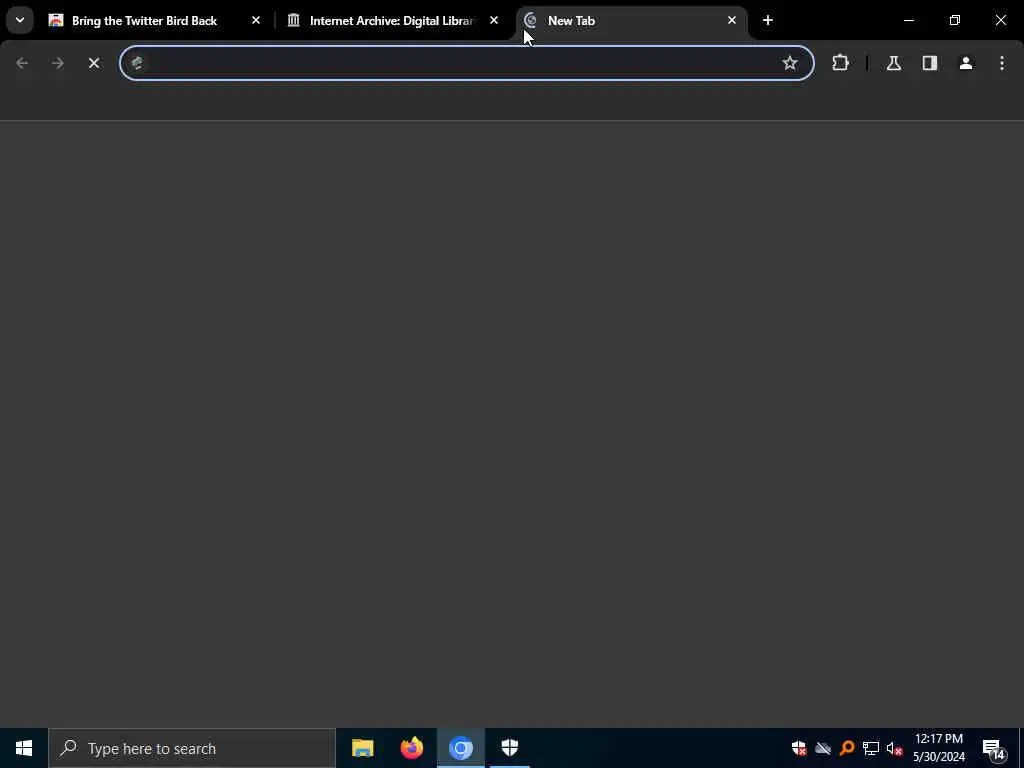Image resolution: width=1024 pixels, height=768 pixels.
Task: Open the Windows Start menu
Action: 24,748
